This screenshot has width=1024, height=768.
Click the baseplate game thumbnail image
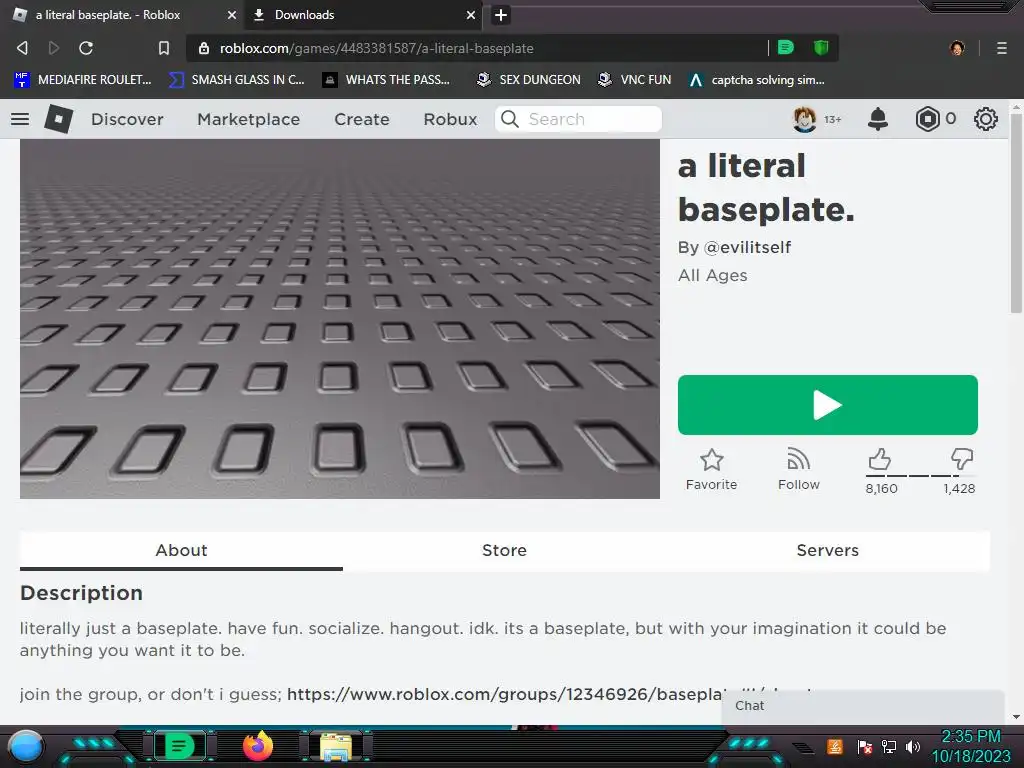click(x=340, y=319)
